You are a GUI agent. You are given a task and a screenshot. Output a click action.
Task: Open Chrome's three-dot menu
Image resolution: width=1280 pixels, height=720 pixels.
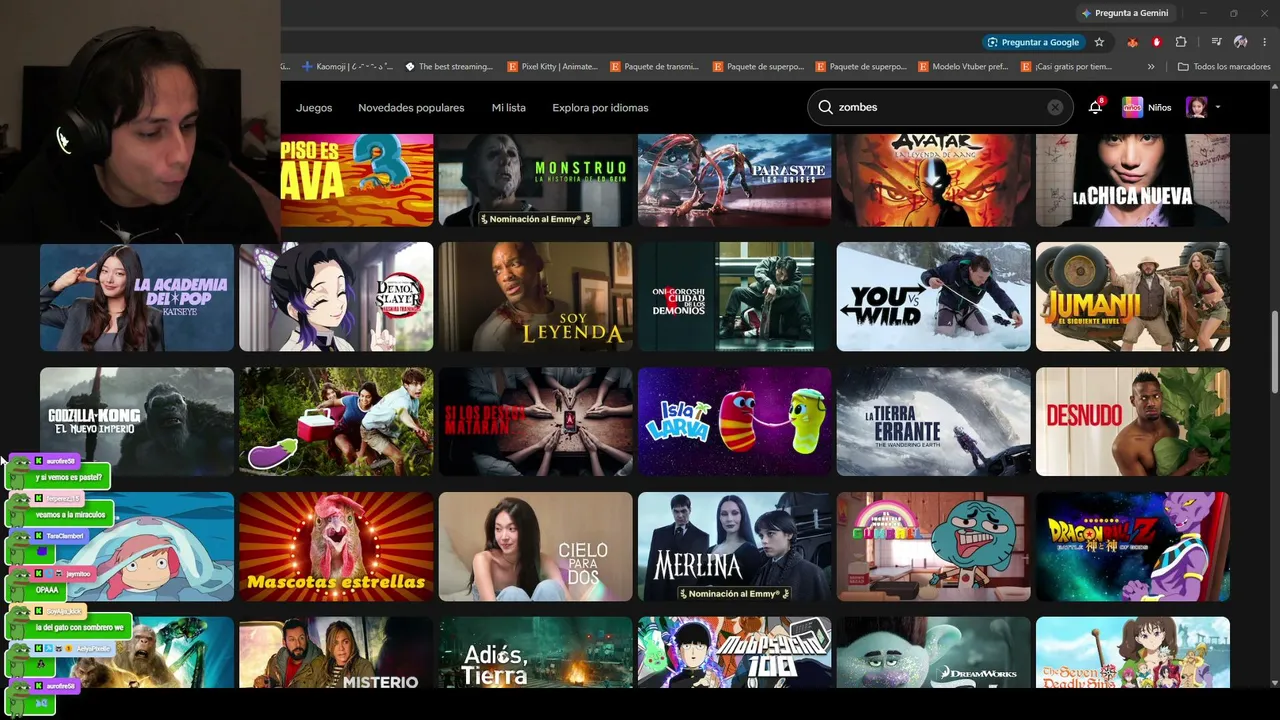pos(1264,42)
